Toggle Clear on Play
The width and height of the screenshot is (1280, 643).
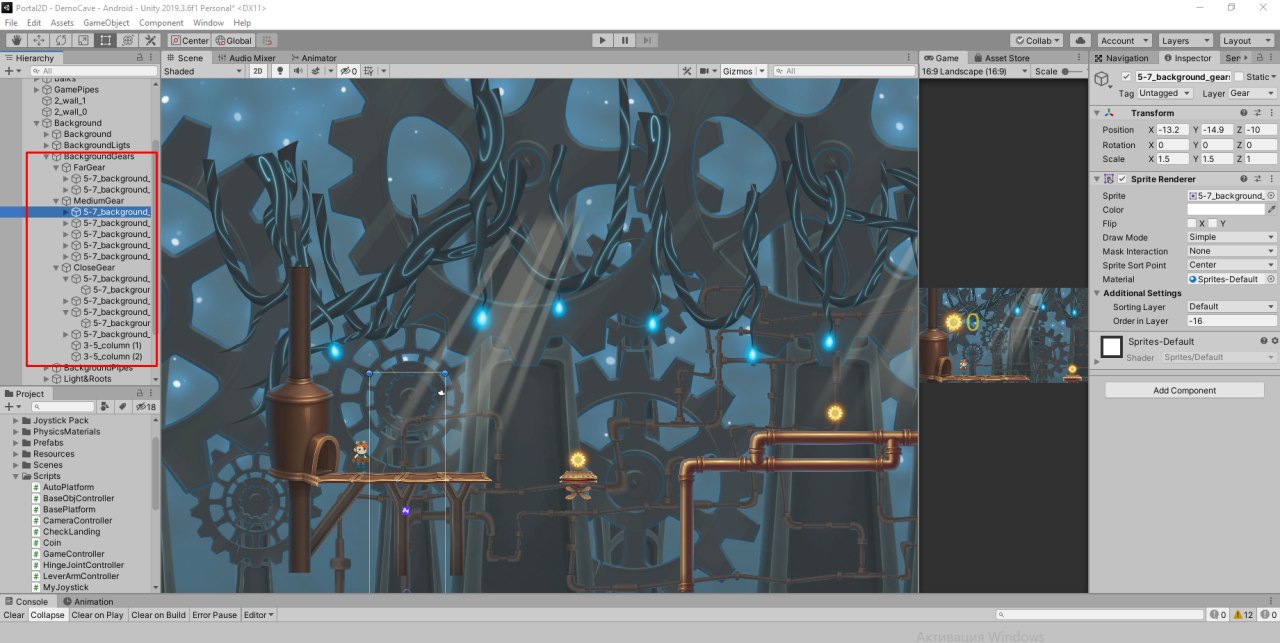97,615
